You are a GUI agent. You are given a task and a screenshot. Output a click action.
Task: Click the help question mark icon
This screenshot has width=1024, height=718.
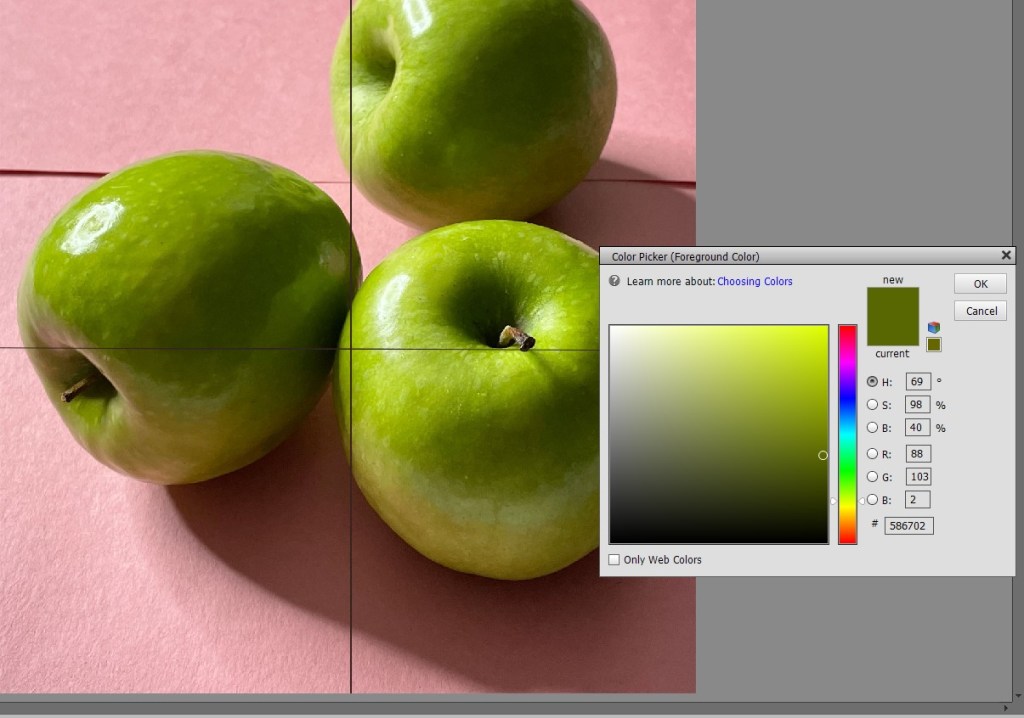(614, 281)
